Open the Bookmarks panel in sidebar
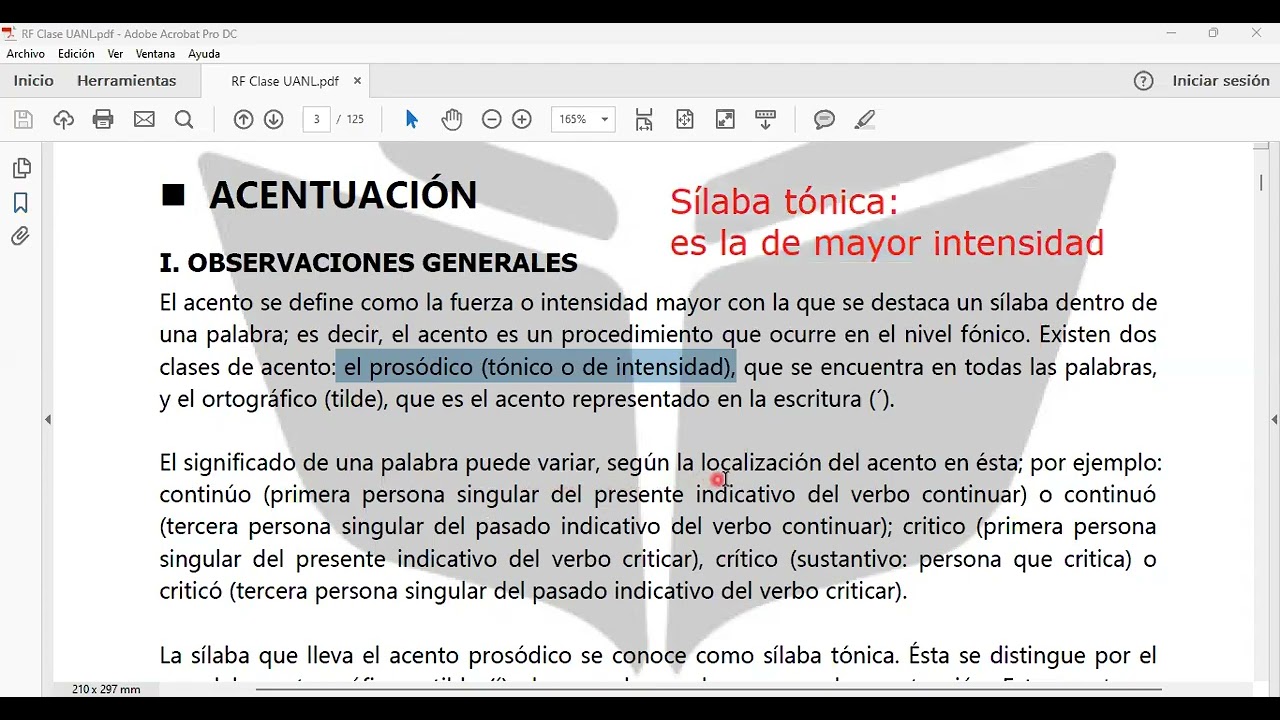This screenshot has height=720, width=1280. tap(21, 203)
